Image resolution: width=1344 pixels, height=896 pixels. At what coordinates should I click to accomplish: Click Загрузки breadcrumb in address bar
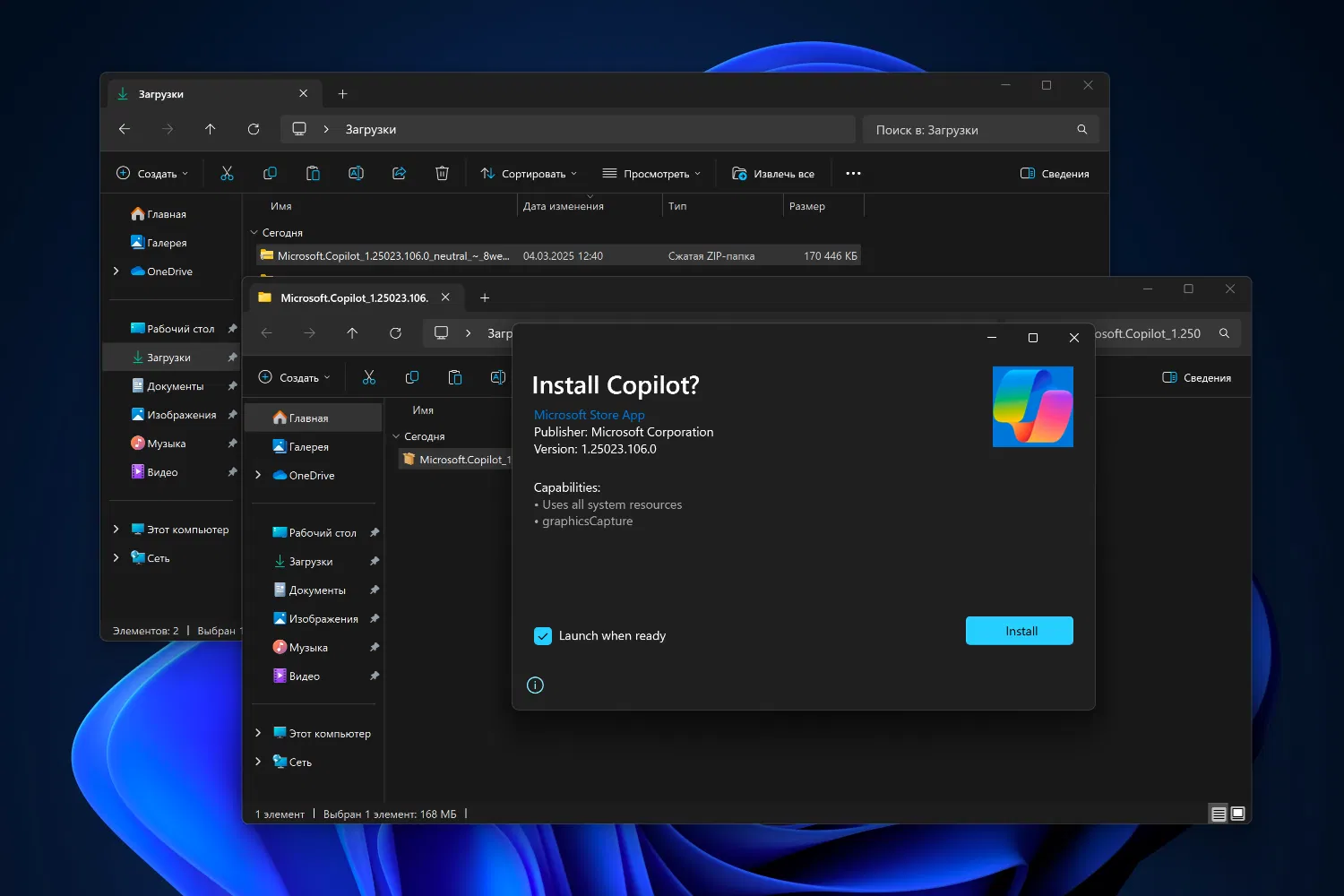[371, 129]
